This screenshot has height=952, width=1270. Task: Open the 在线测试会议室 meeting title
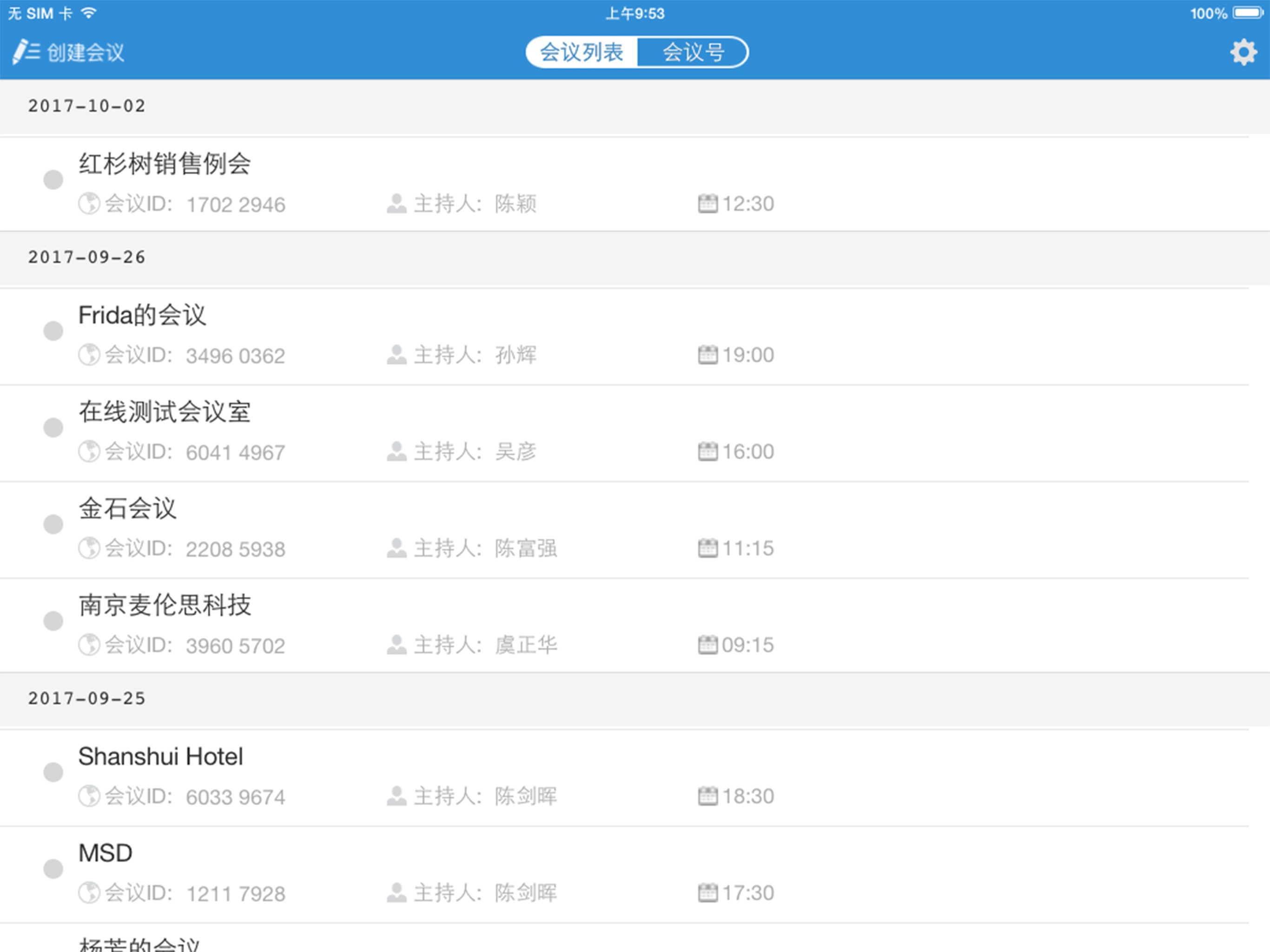pos(165,412)
